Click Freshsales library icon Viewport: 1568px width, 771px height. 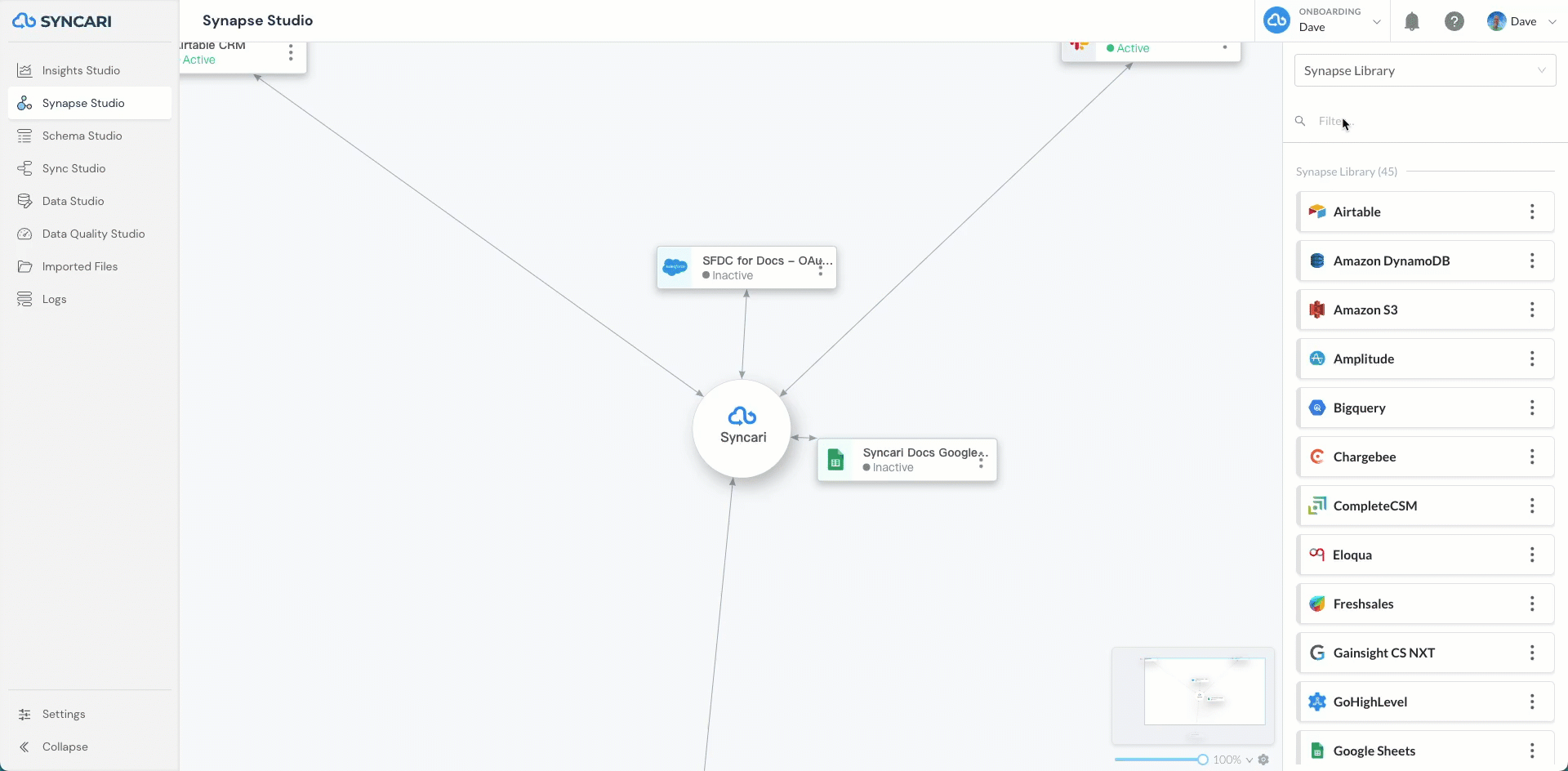click(x=1317, y=604)
